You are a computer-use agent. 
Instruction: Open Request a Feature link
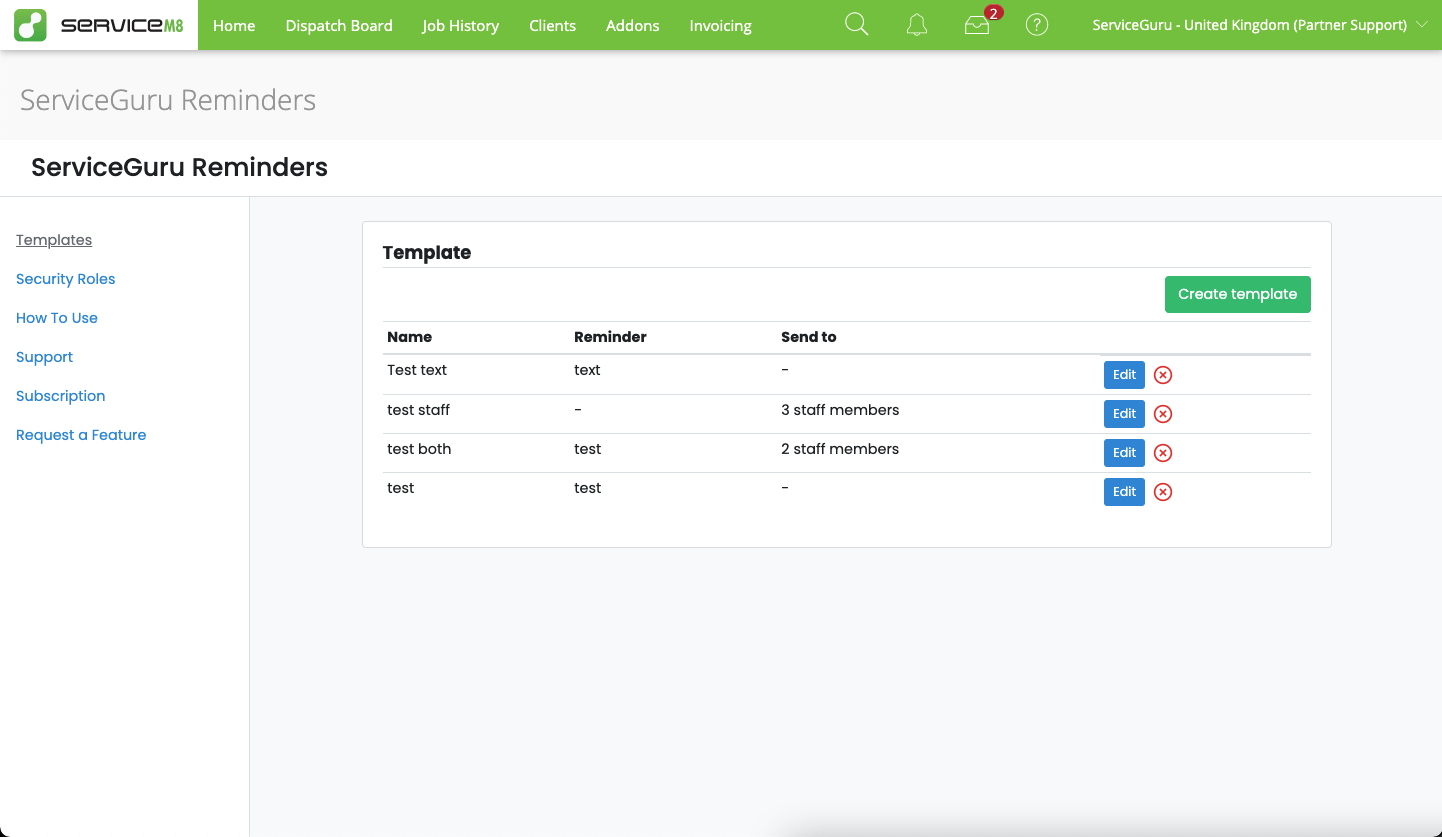[81, 435]
